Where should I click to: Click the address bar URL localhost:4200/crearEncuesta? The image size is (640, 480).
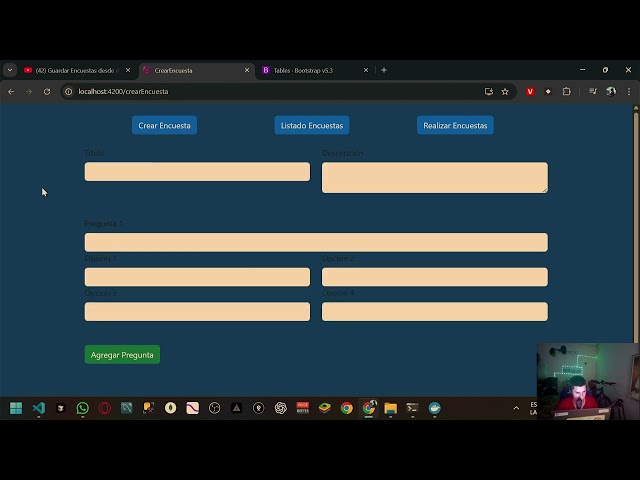click(123, 92)
